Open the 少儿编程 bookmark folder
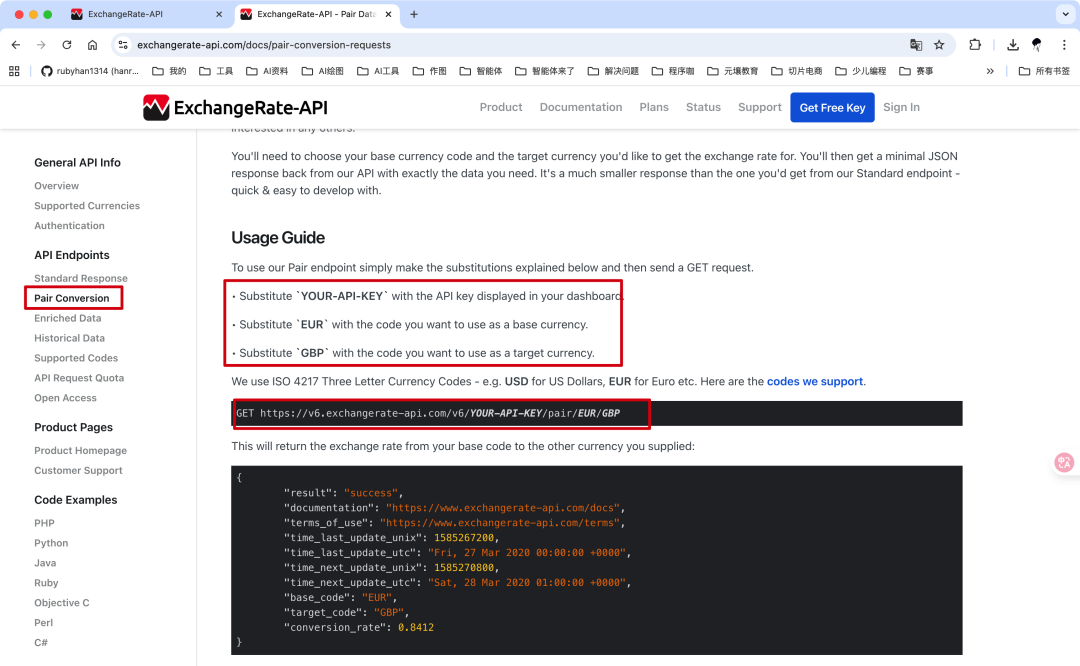This screenshot has width=1080, height=666. coord(861,71)
